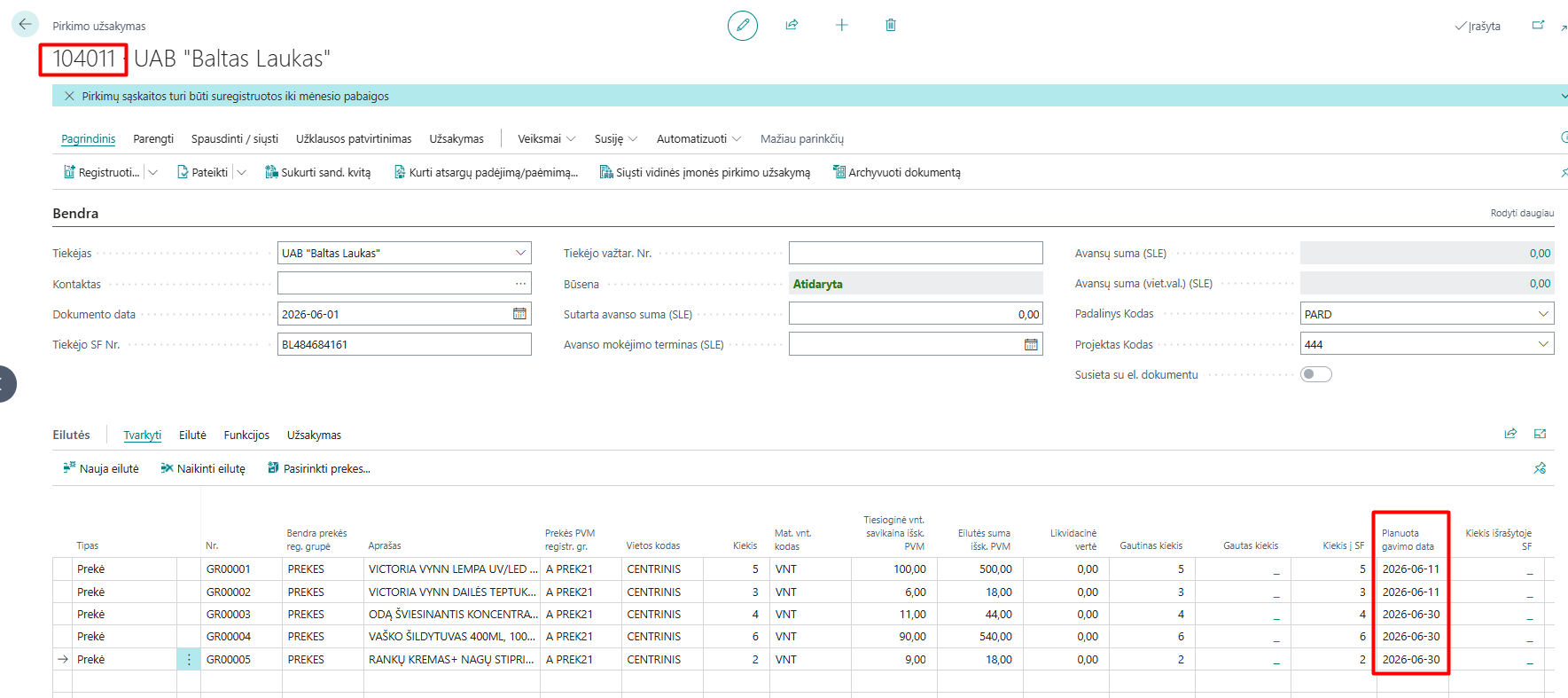Image resolution: width=1568 pixels, height=698 pixels.
Task: Dismiss the notification bar with X
Action: [x=69, y=96]
